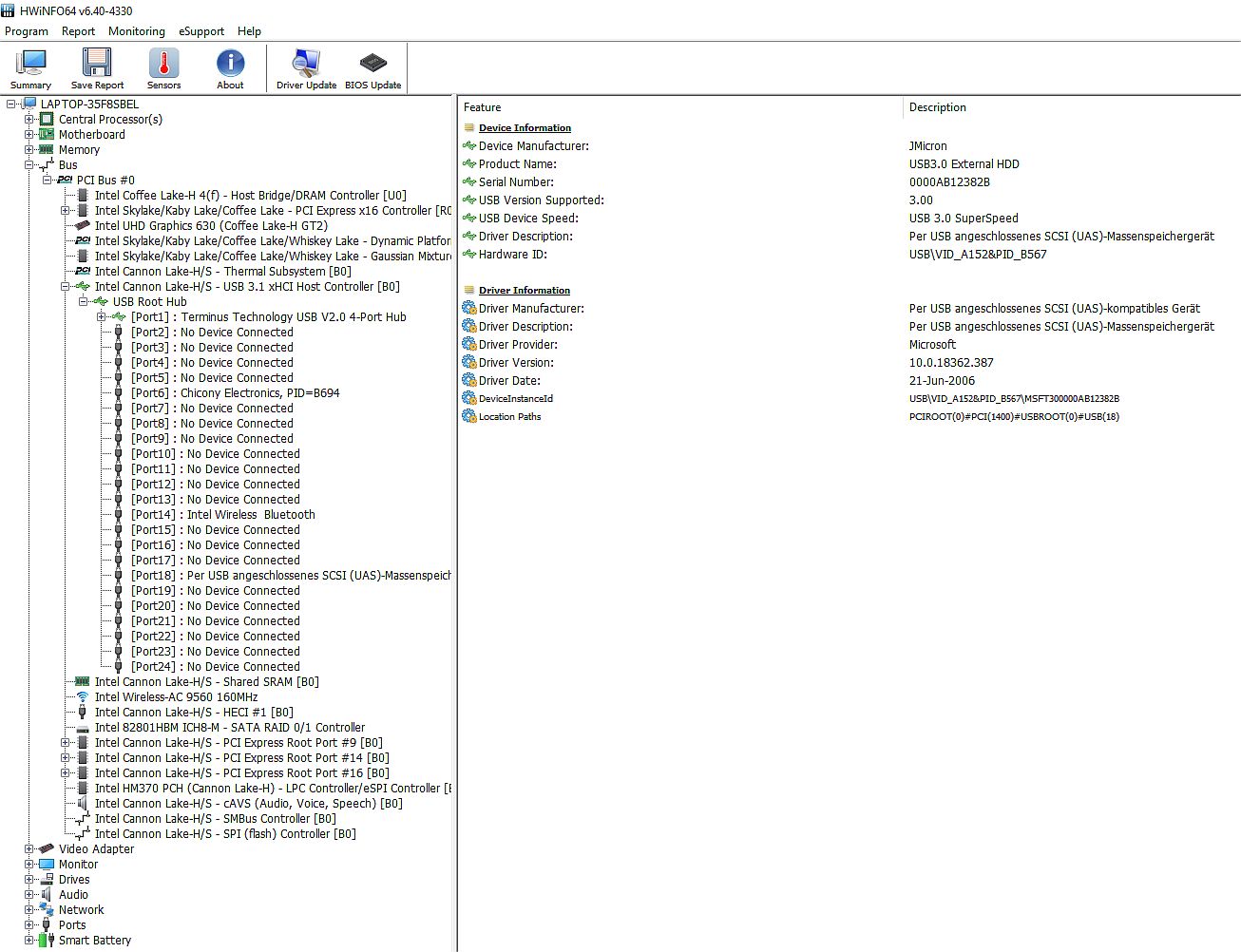Viewport: 1241px width, 952px height.
Task: Click the Intel Wireless-AC 9560 Wi-Fi icon
Action: [x=82, y=697]
